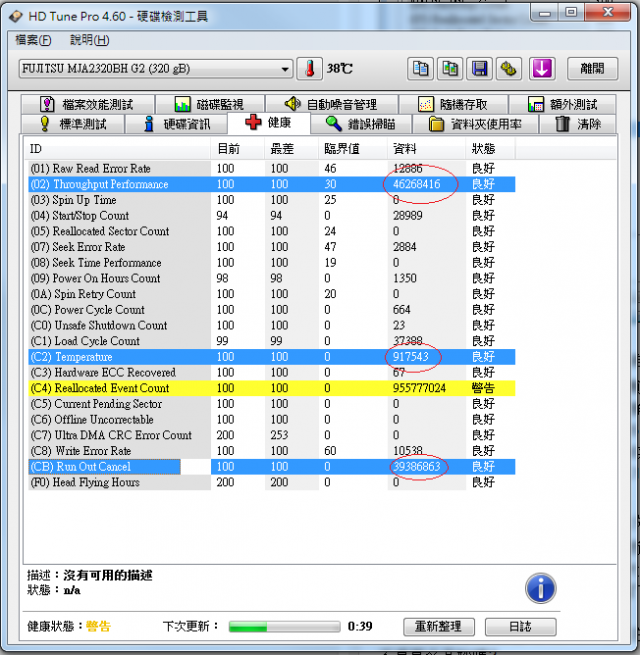Click the 資料 column header

(427, 149)
